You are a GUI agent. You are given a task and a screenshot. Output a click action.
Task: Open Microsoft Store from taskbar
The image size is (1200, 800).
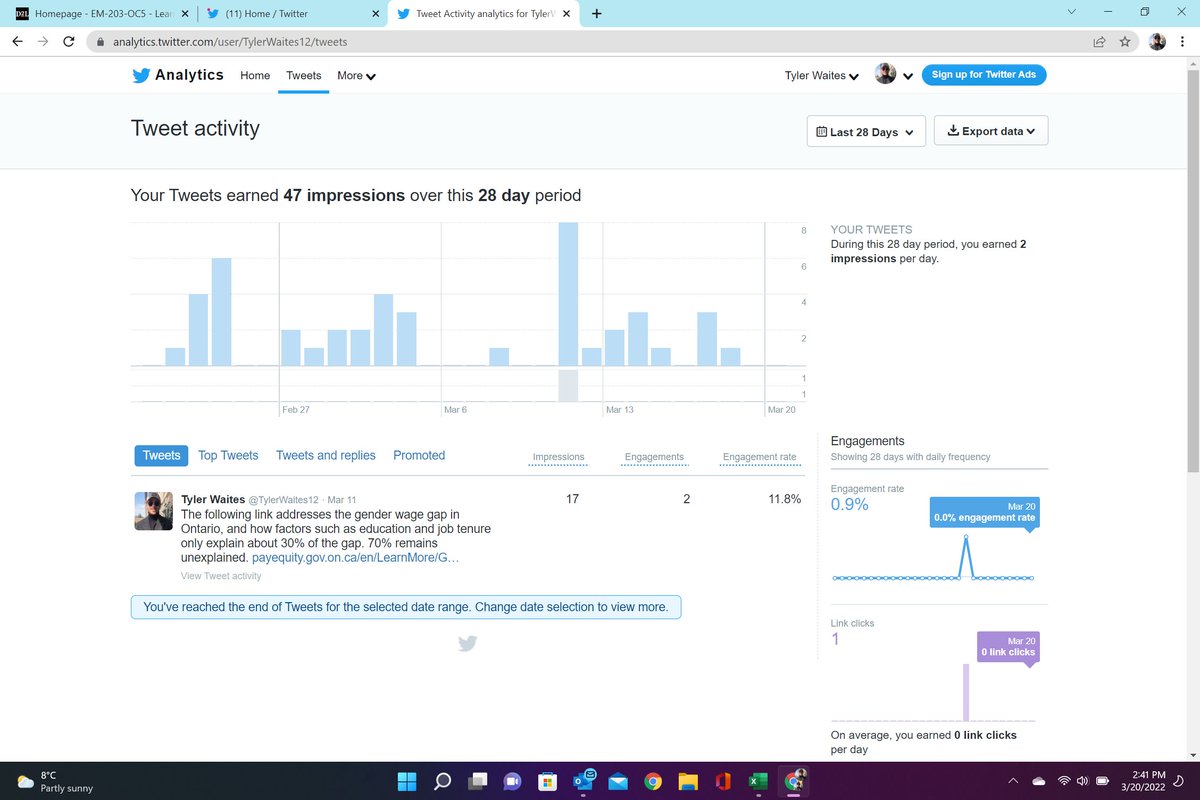[547, 781]
